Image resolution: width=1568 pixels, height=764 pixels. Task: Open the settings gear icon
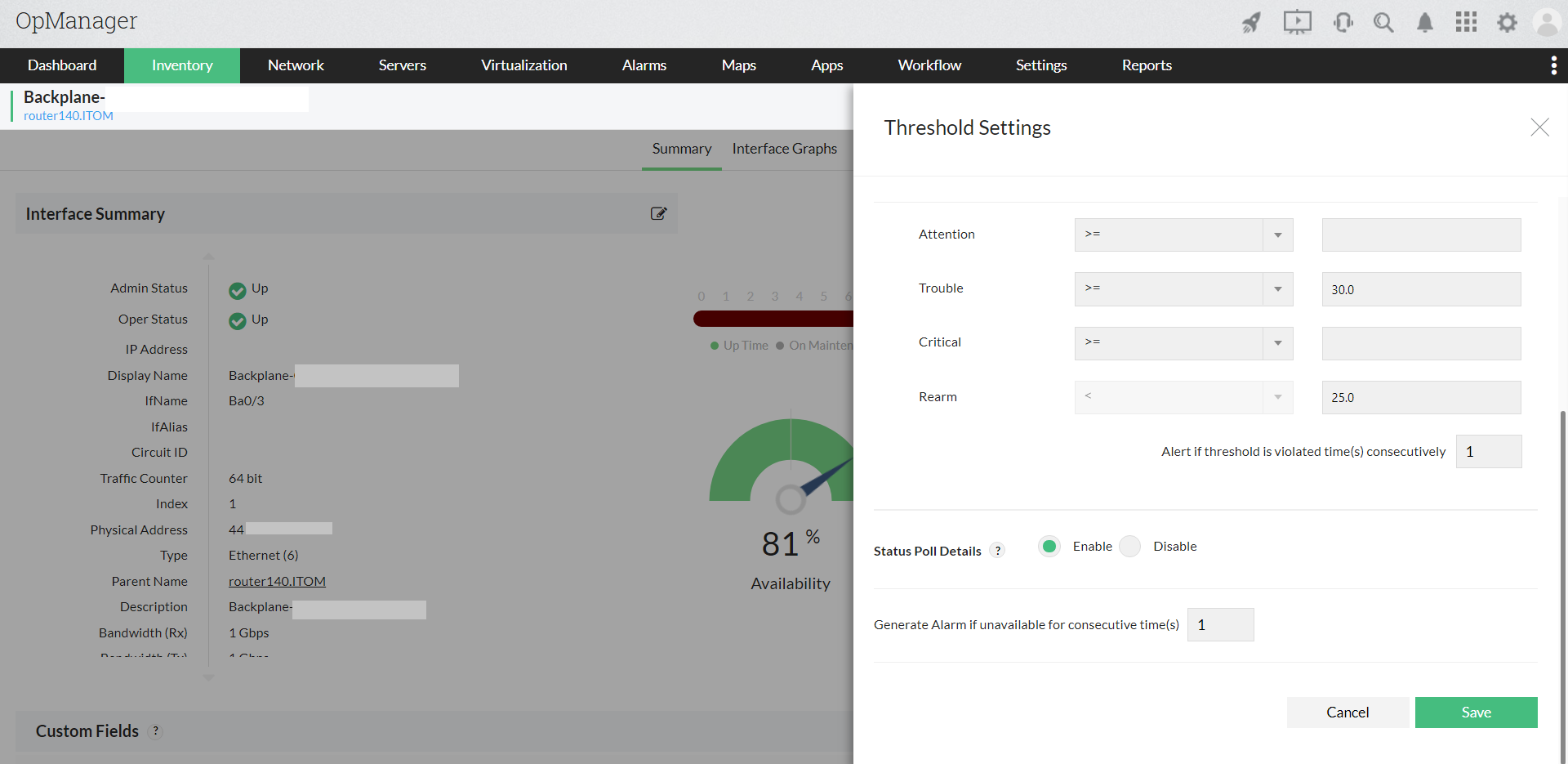pos(1508,23)
